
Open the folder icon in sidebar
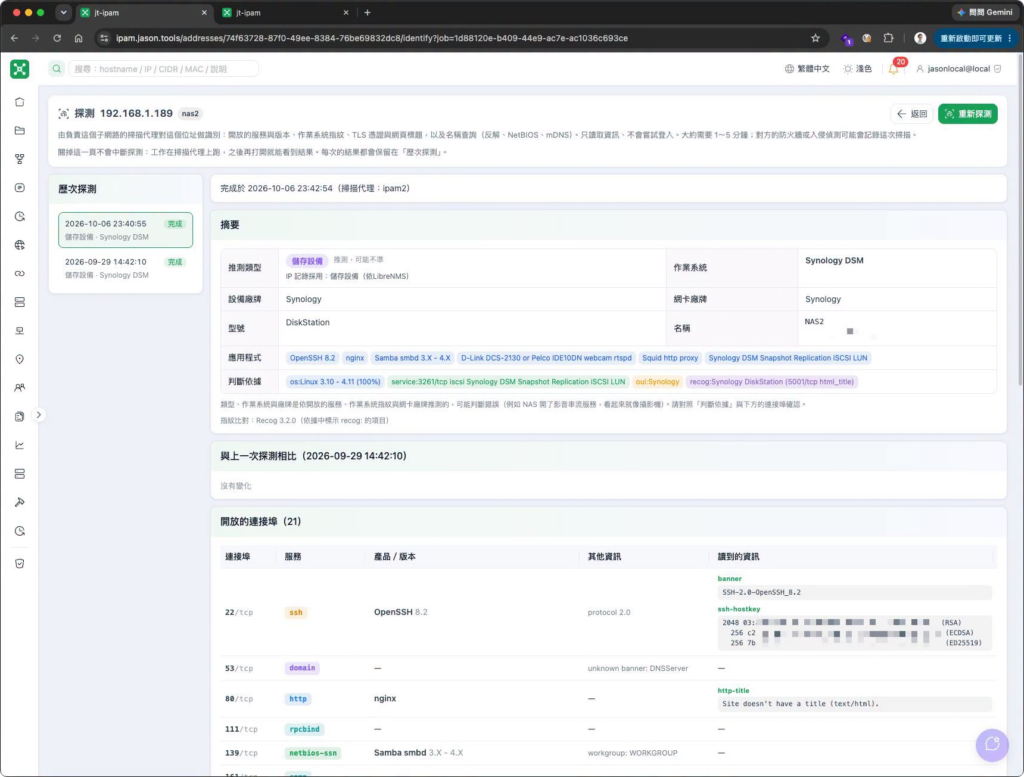(x=20, y=131)
